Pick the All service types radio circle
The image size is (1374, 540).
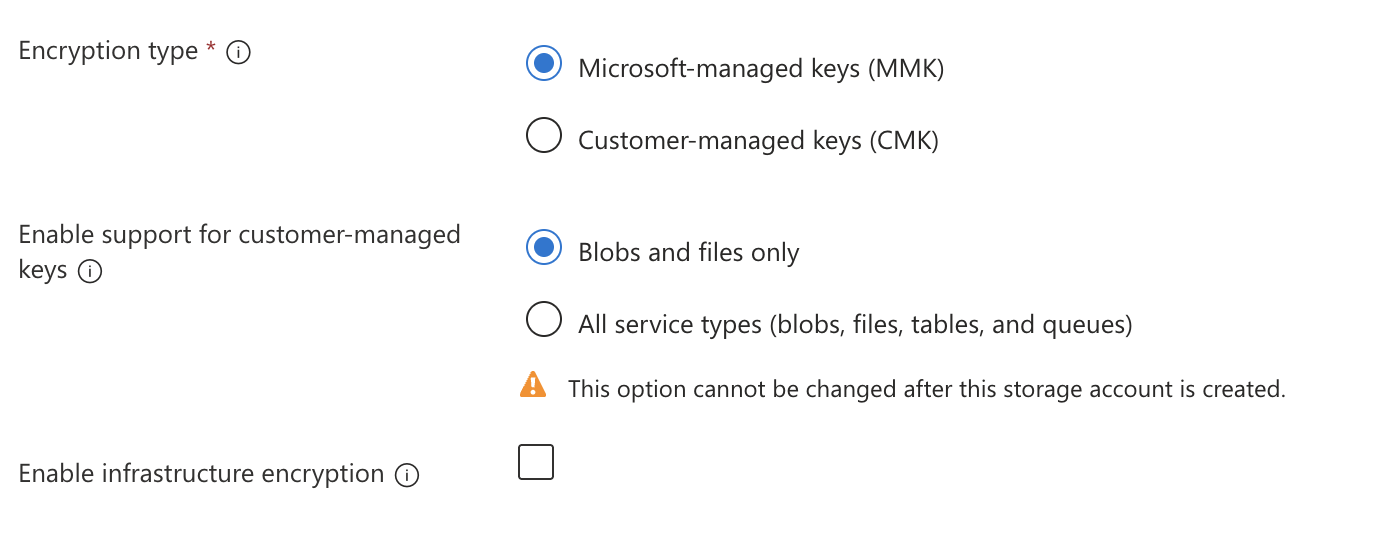(x=544, y=320)
